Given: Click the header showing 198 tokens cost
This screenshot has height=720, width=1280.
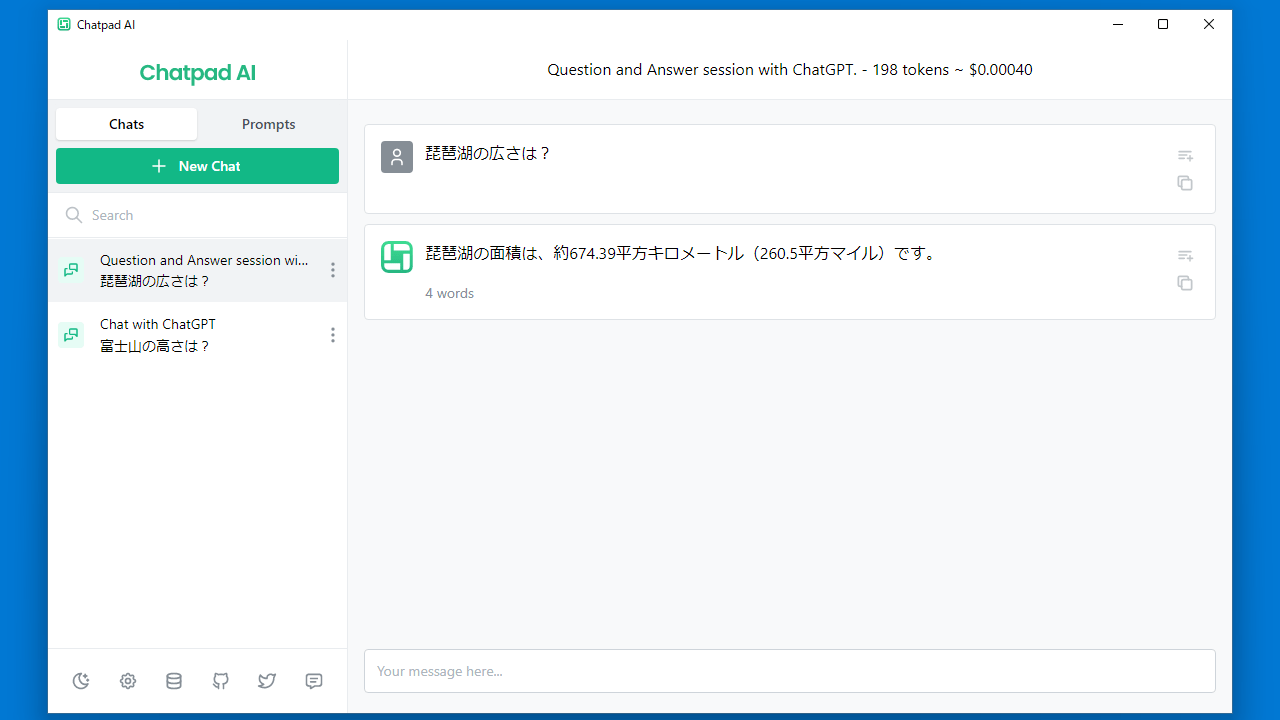Looking at the screenshot, I should 790,70.
